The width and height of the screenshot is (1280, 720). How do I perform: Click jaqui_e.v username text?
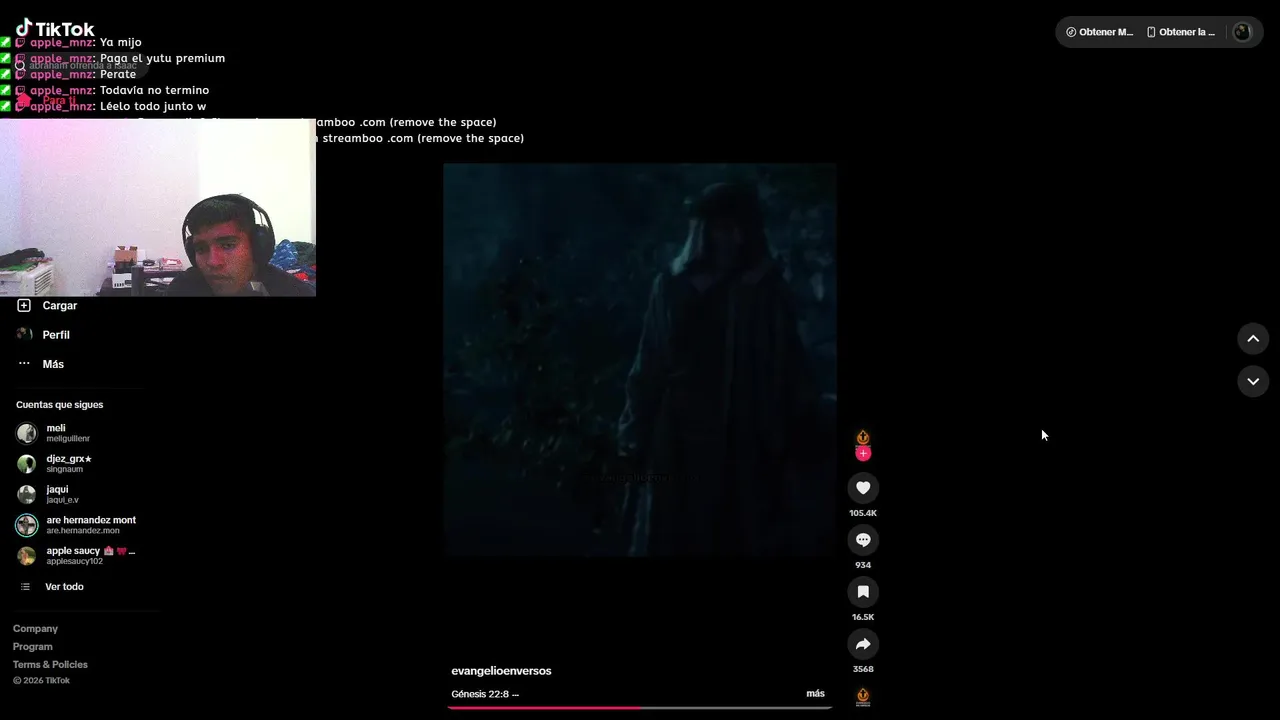(62, 500)
